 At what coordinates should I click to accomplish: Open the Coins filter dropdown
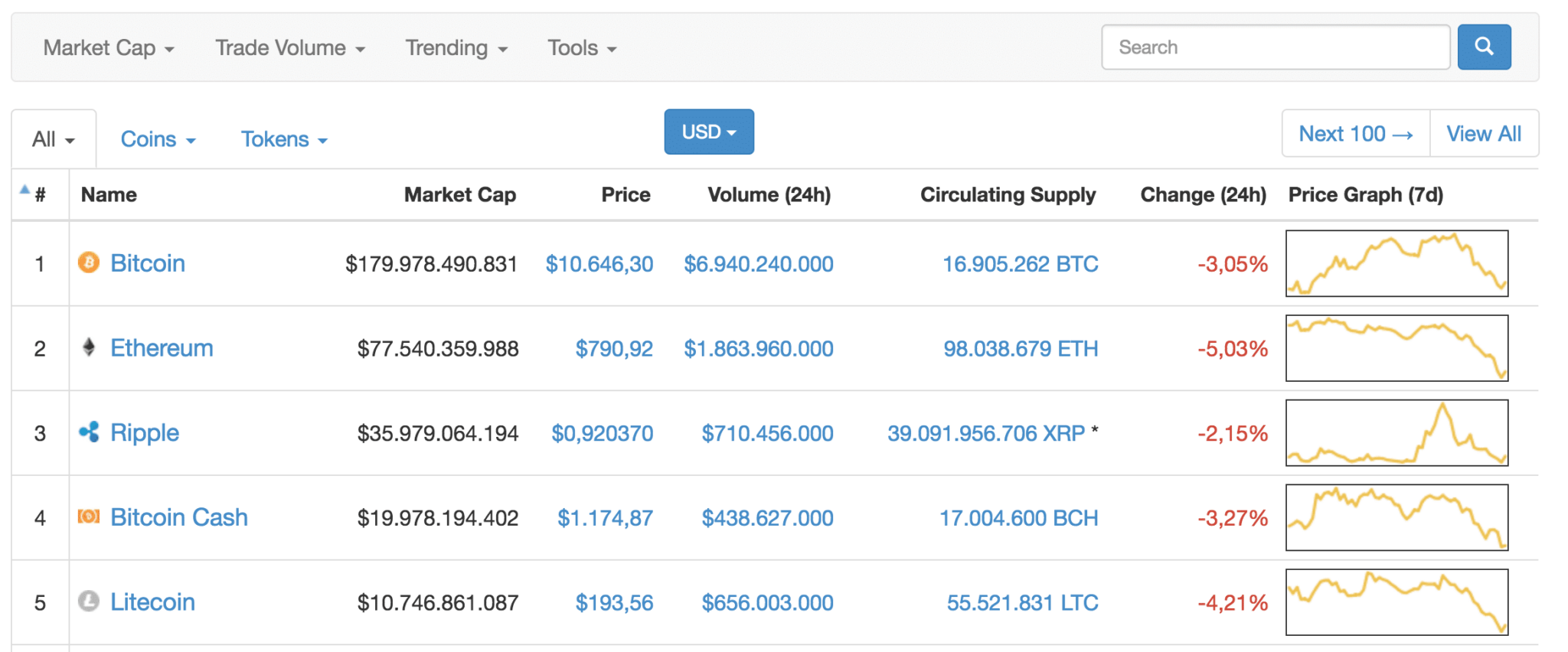(158, 139)
